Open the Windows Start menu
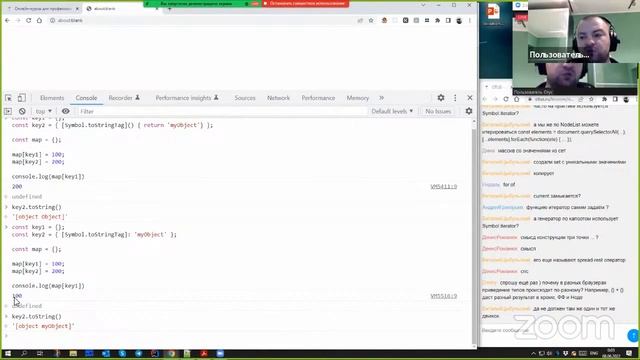Viewport: 640px width, 360px height. point(8,353)
